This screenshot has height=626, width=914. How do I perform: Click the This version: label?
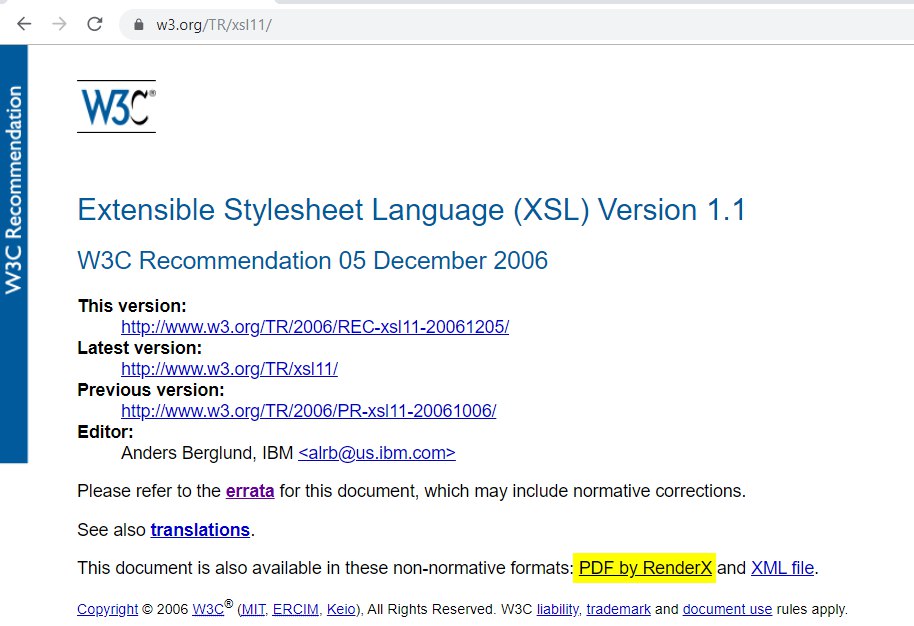coord(132,306)
